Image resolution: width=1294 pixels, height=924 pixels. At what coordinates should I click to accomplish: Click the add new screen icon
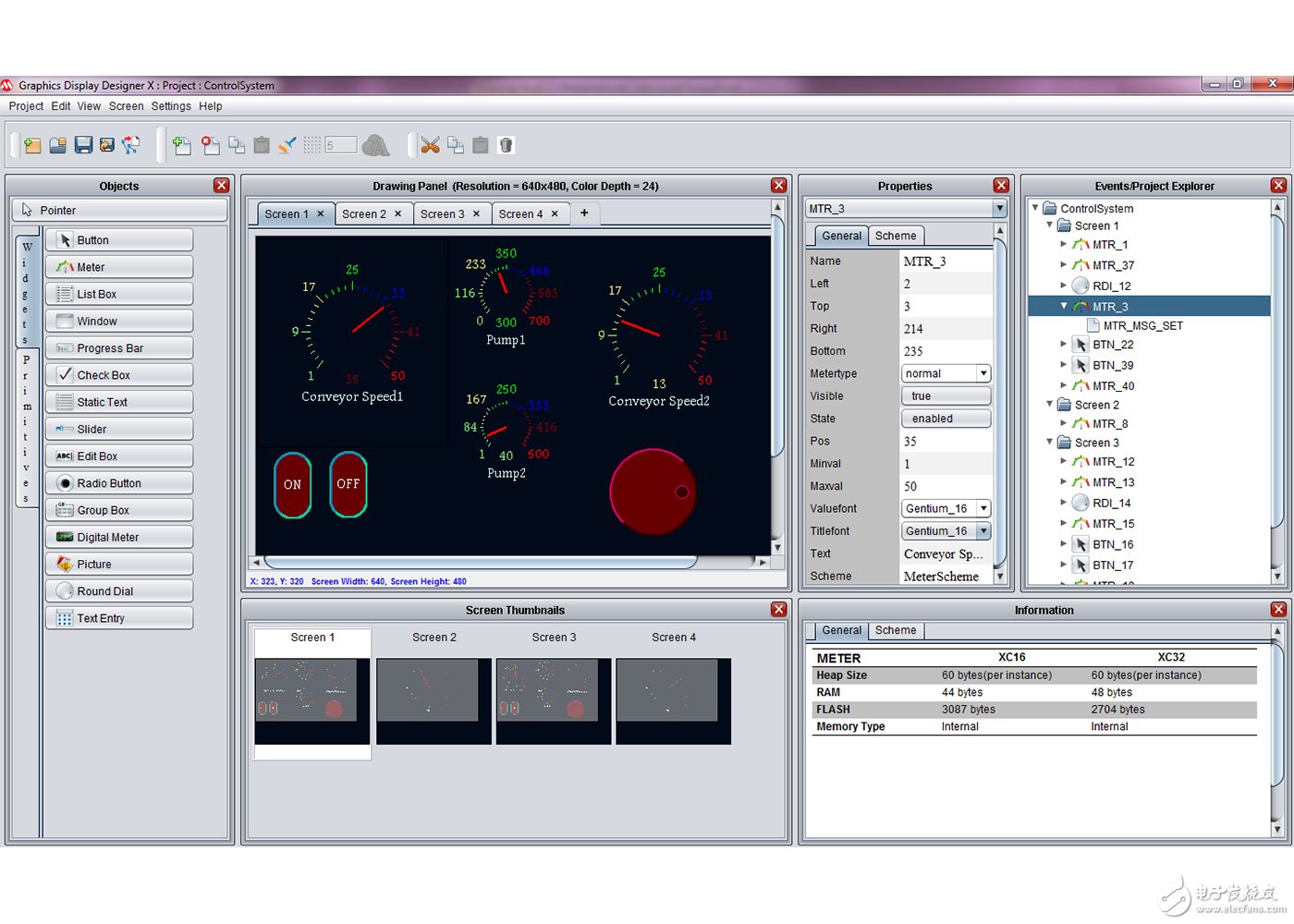[x=182, y=145]
